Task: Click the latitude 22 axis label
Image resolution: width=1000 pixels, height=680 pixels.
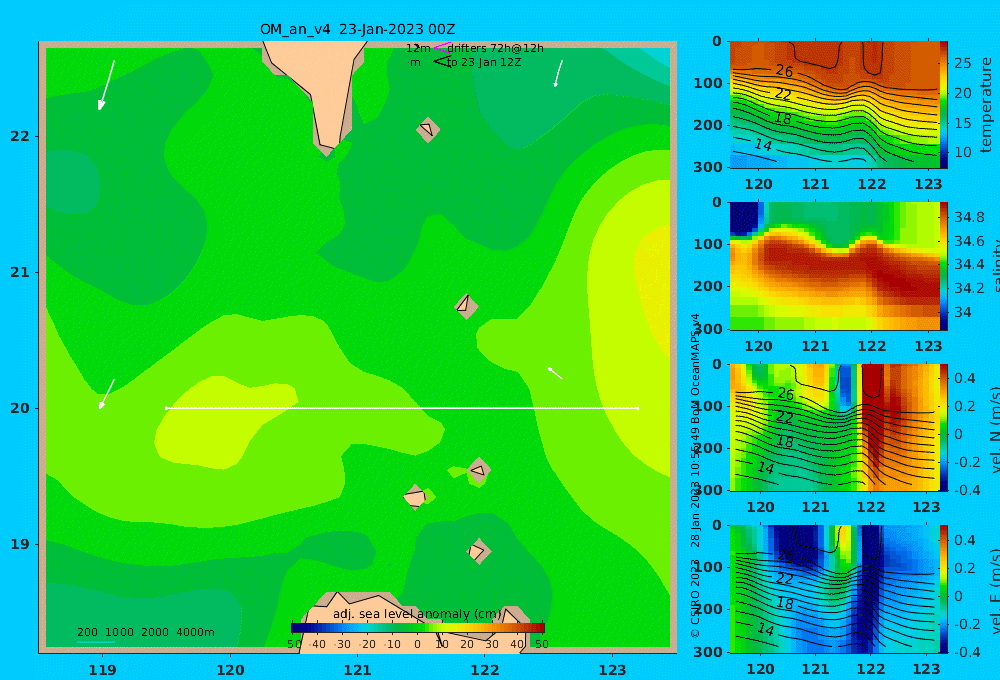Action: pos(20,136)
